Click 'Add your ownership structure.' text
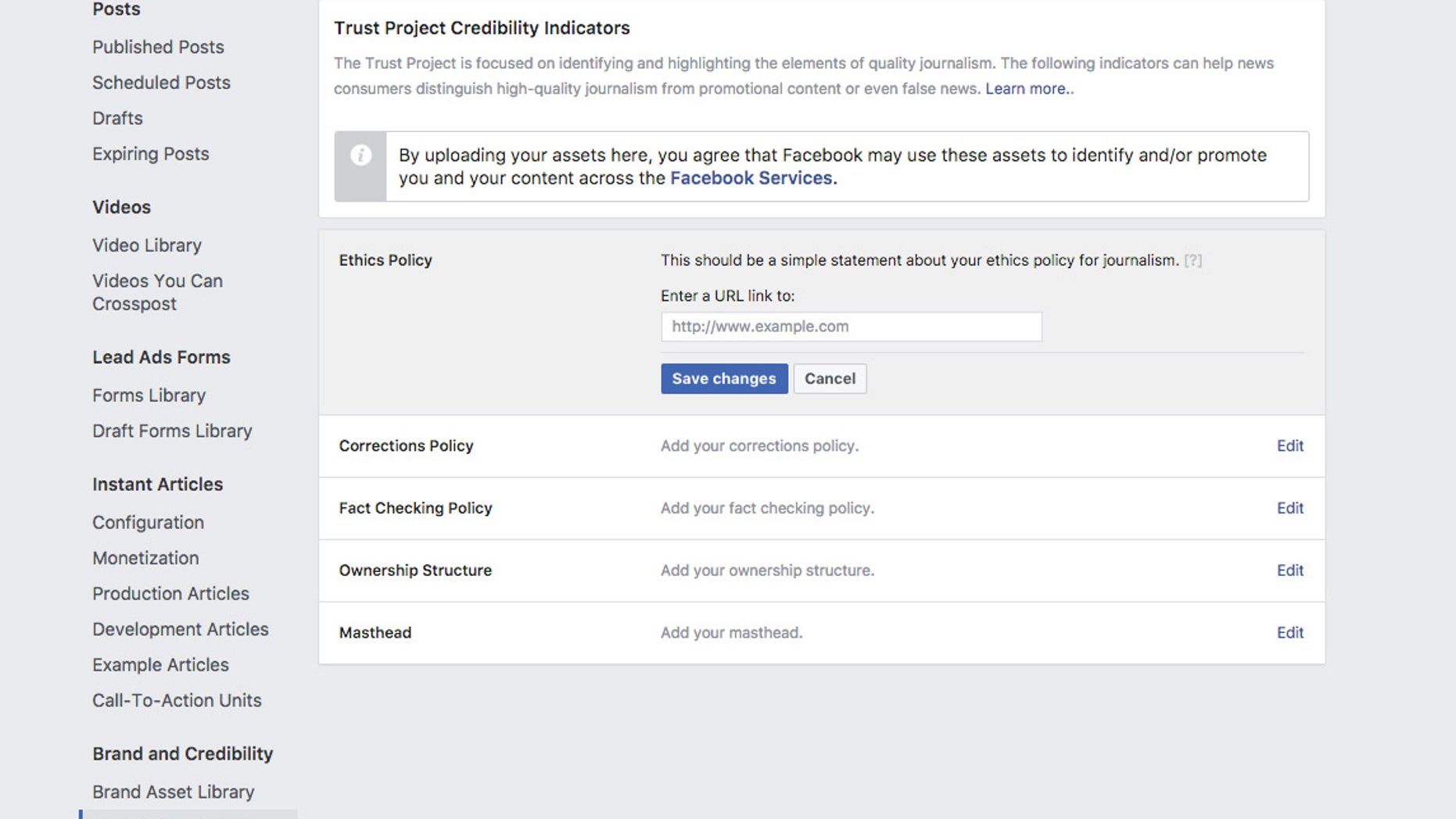 tap(767, 570)
